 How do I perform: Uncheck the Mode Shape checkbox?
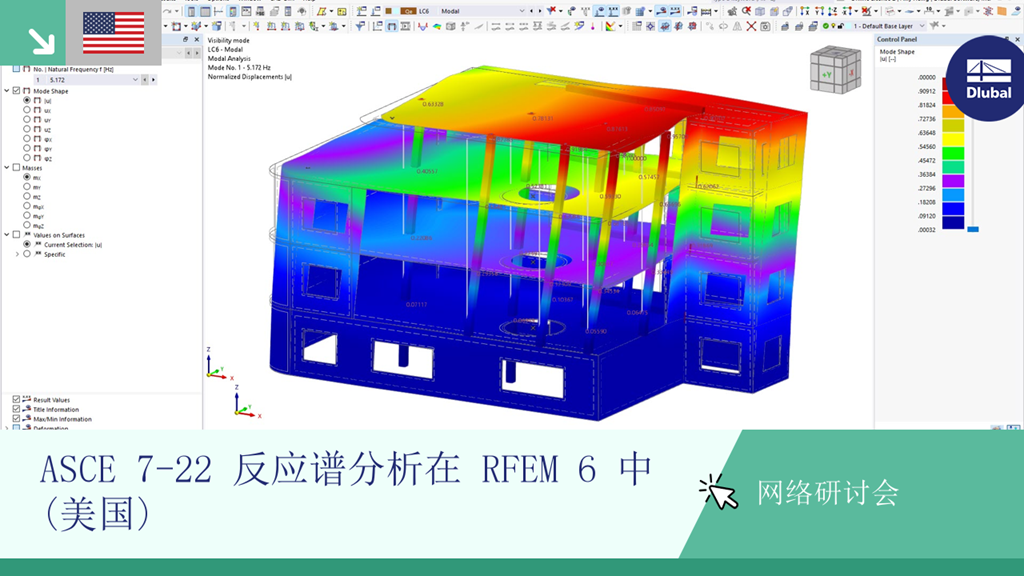coord(16,91)
